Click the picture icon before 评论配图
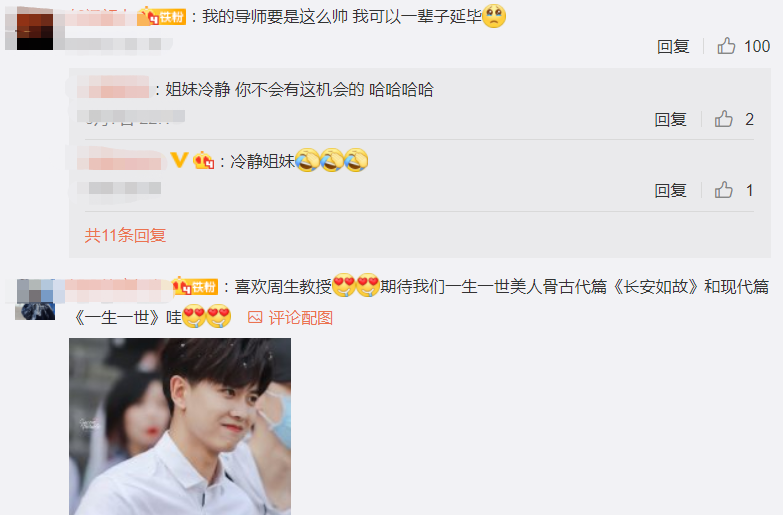Image resolution: width=783 pixels, height=515 pixels. pyautogui.click(x=255, y=317)
